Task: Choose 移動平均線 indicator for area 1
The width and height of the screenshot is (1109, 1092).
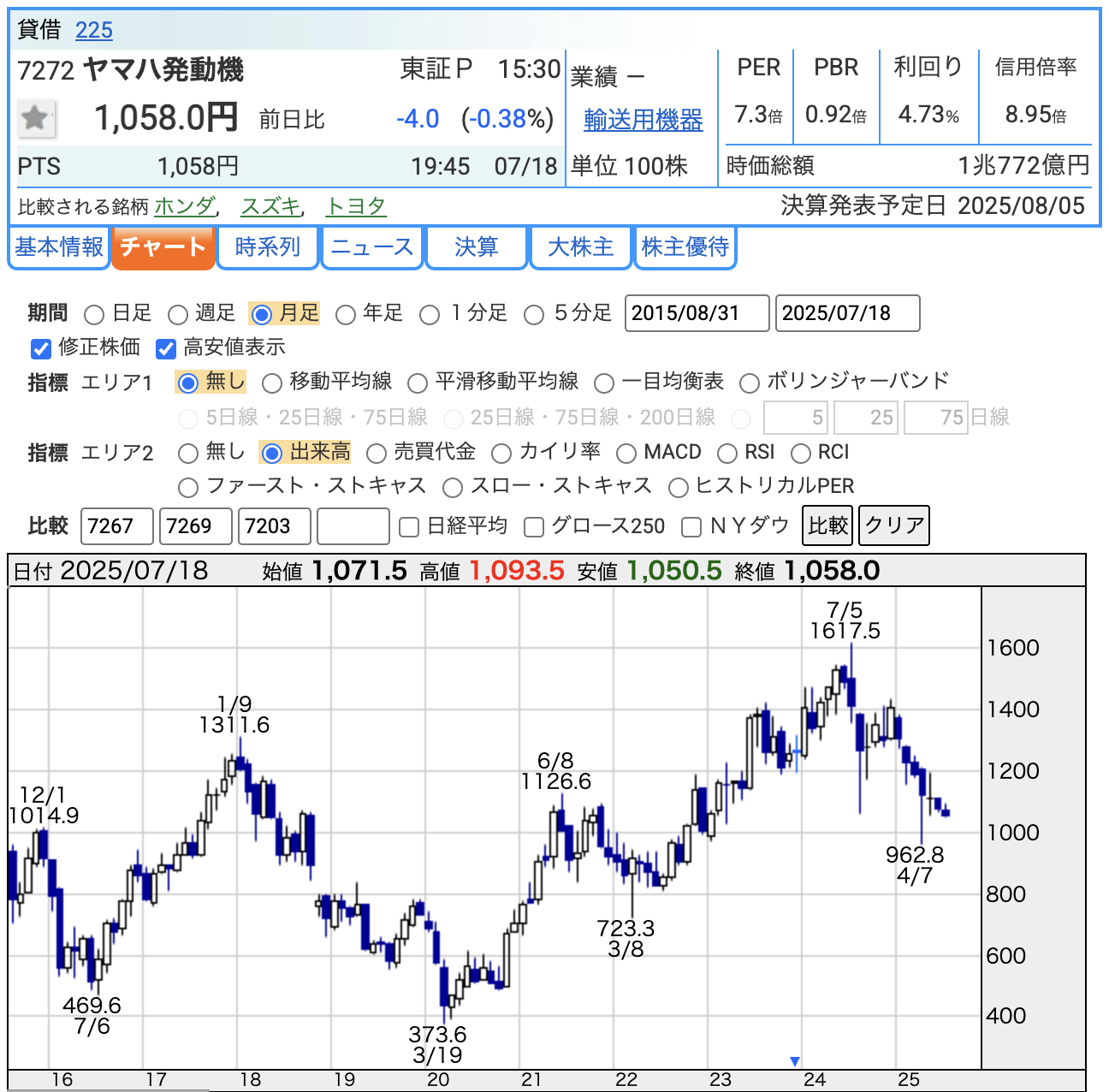Action: pos(272,383)
